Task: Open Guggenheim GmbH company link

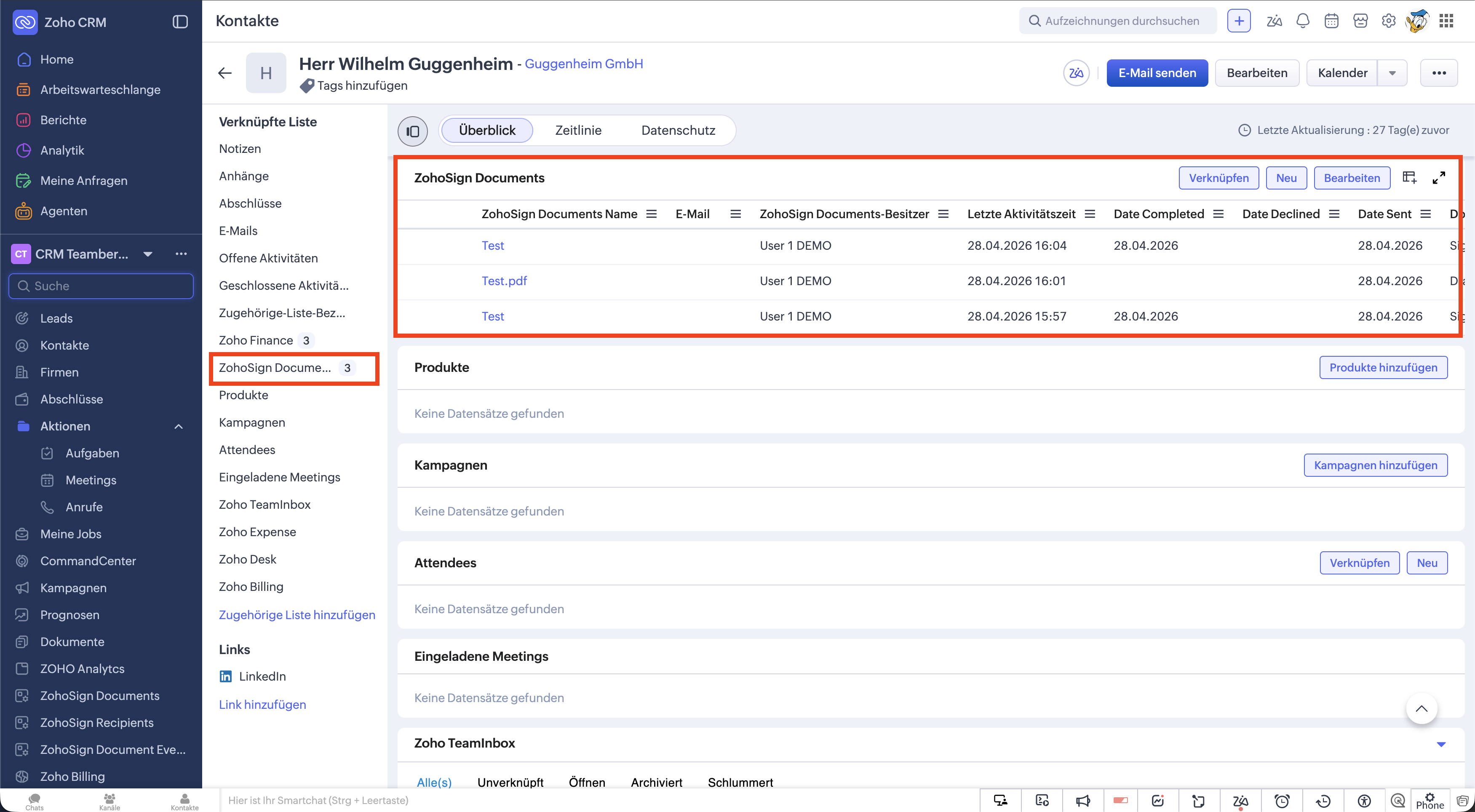Action: [584, 64]
